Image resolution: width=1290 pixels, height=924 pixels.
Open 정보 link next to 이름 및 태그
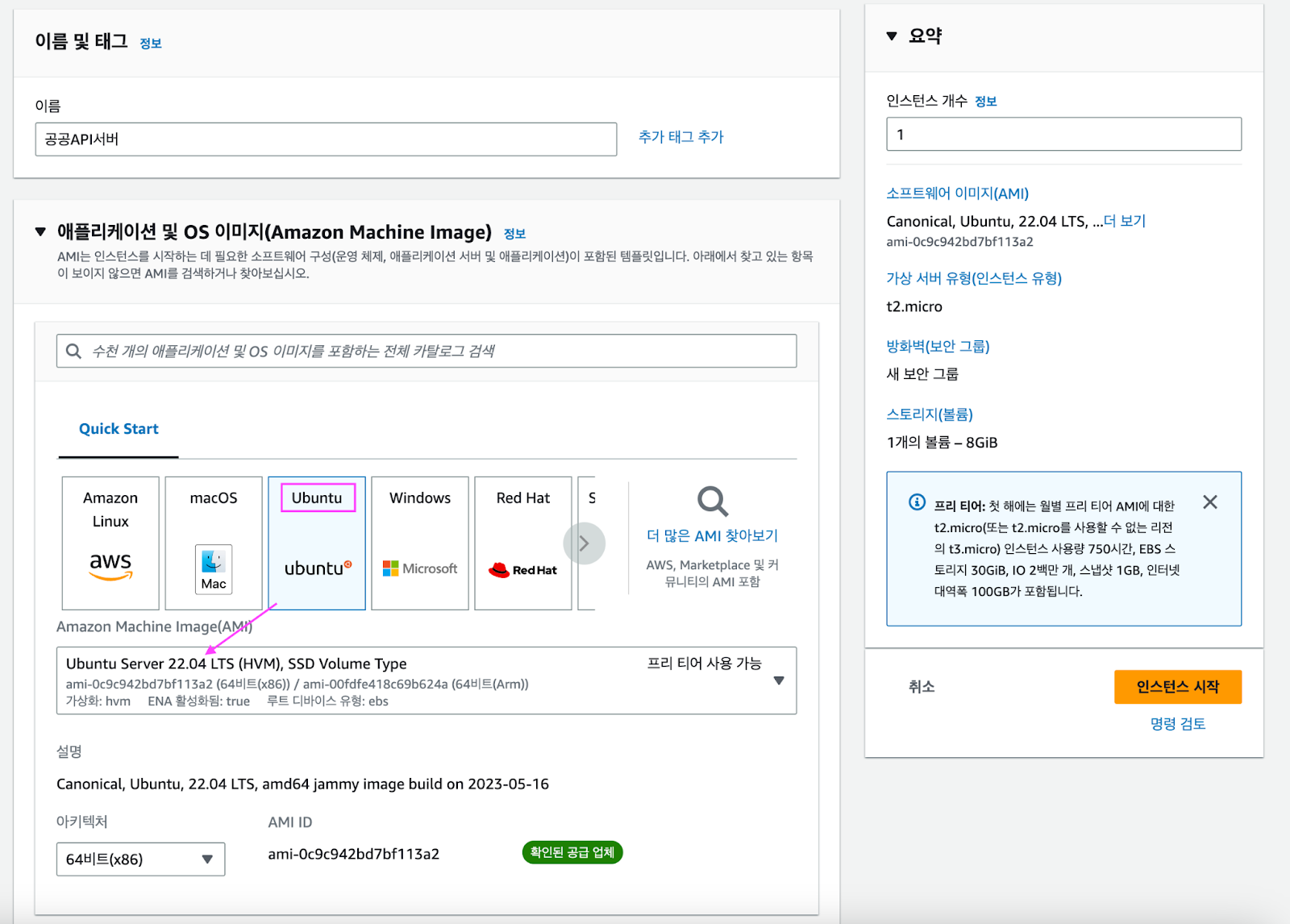[x=151, y=44]
